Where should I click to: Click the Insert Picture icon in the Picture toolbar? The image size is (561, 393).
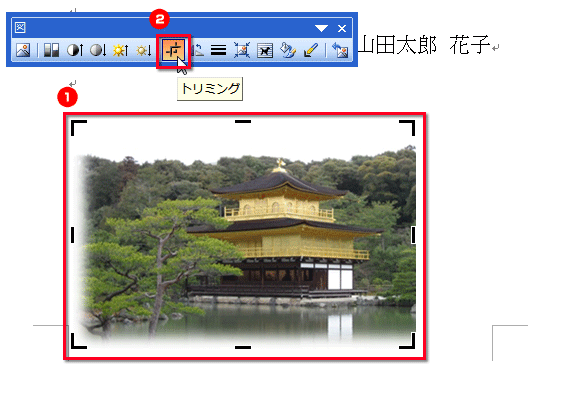point(23,50)
